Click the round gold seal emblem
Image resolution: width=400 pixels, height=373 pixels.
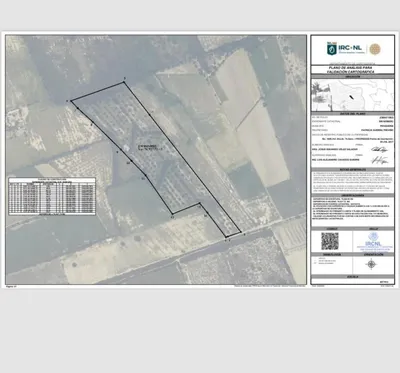tap(375, 49)
